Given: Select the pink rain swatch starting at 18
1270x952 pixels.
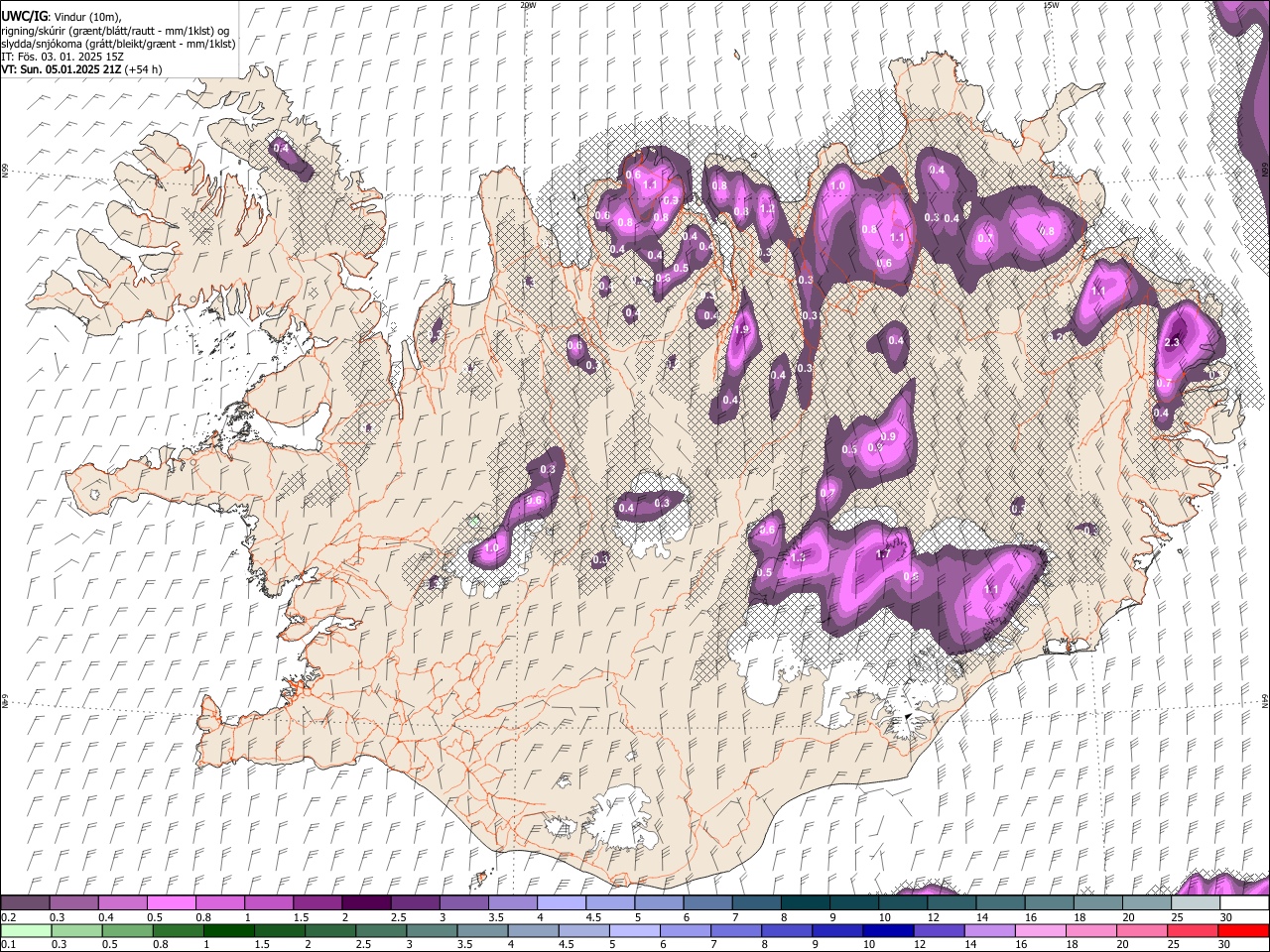Looking at the screenshot, I should coord(1091,930).
